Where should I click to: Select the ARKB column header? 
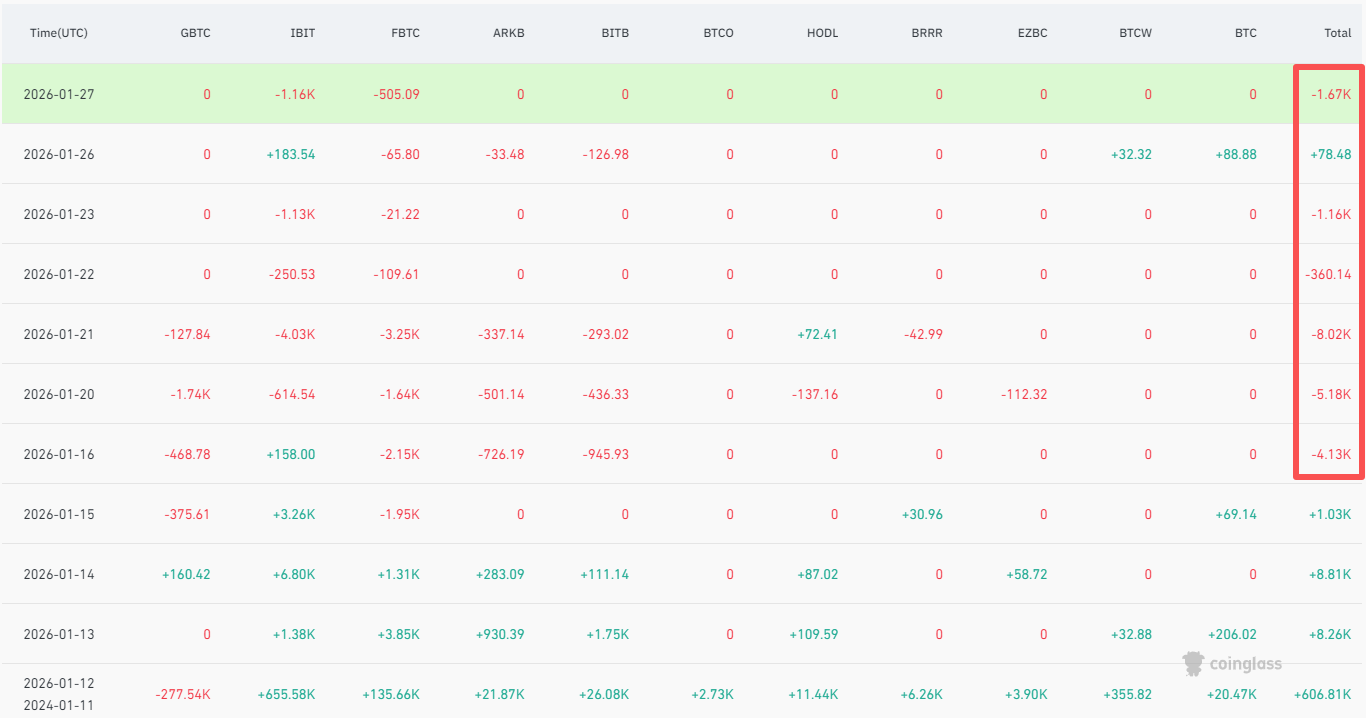point(509,33)
